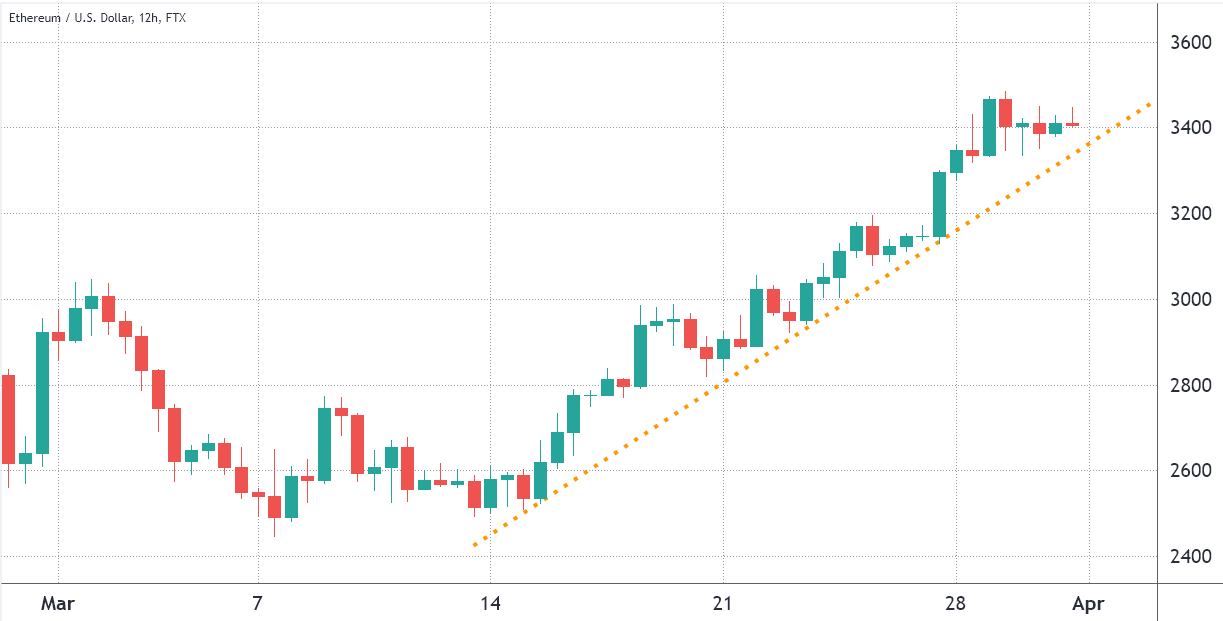Viewport: 1223px width, 621px height.
Task: Pick the 2800 price axis label
Action: (1190, 386)
